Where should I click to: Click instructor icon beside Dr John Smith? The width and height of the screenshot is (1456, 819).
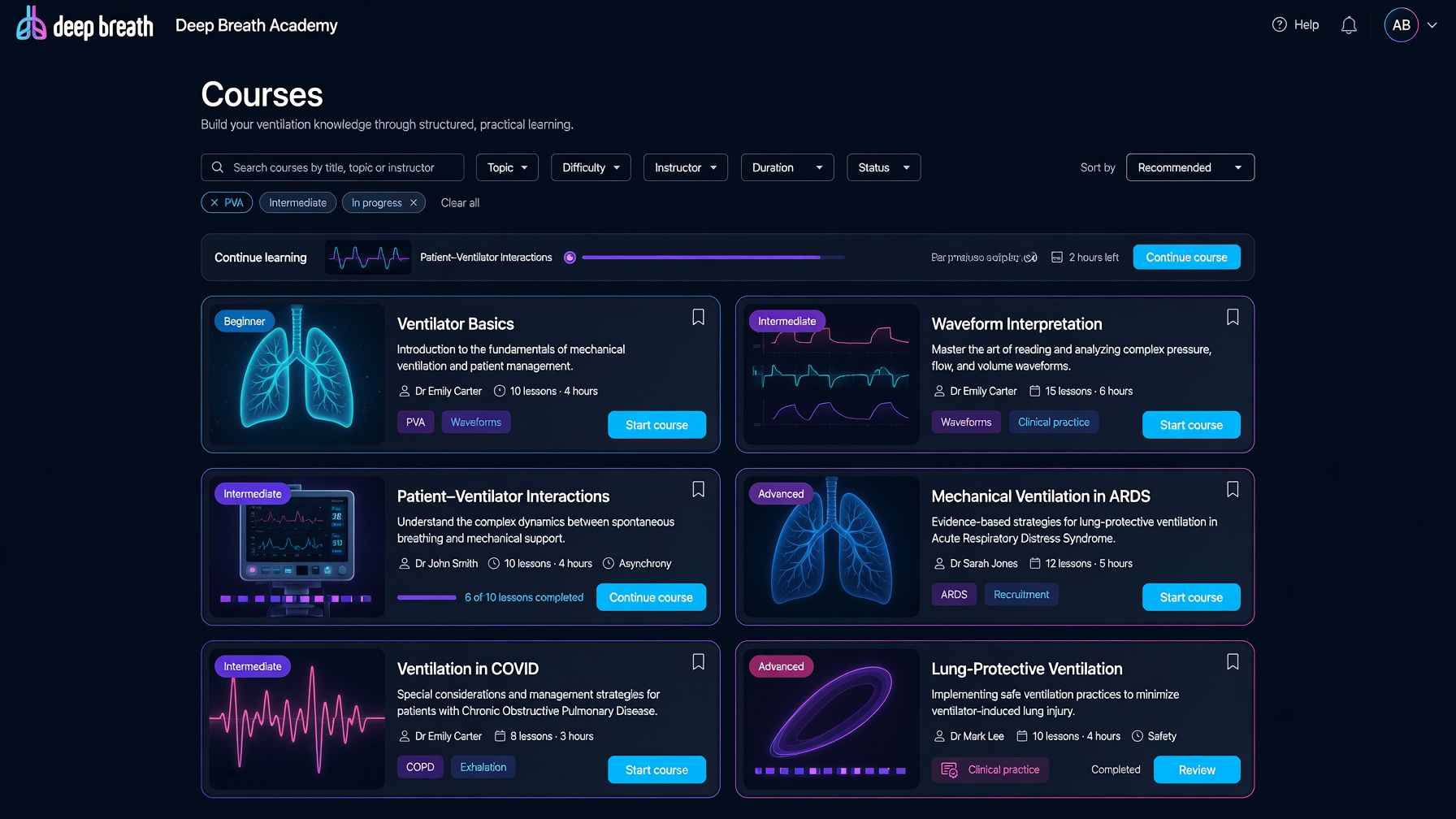tap(404, 564)
